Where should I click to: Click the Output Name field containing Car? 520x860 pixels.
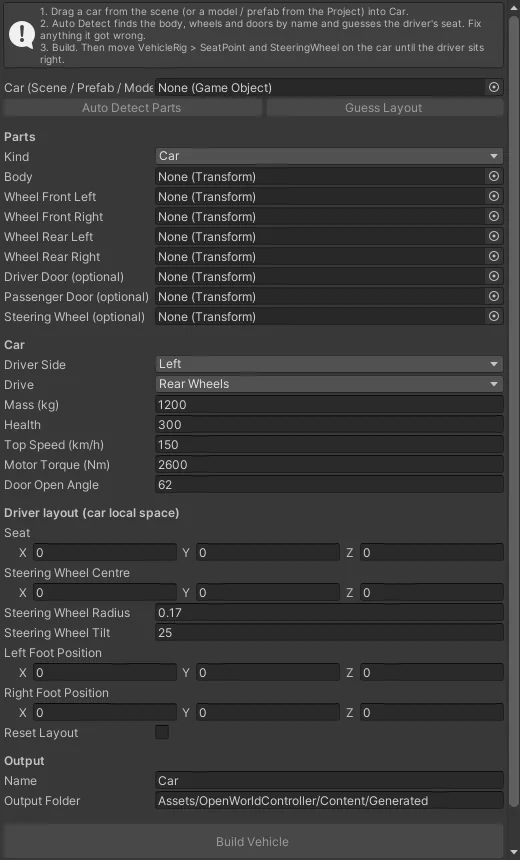(x=329, y=780)
